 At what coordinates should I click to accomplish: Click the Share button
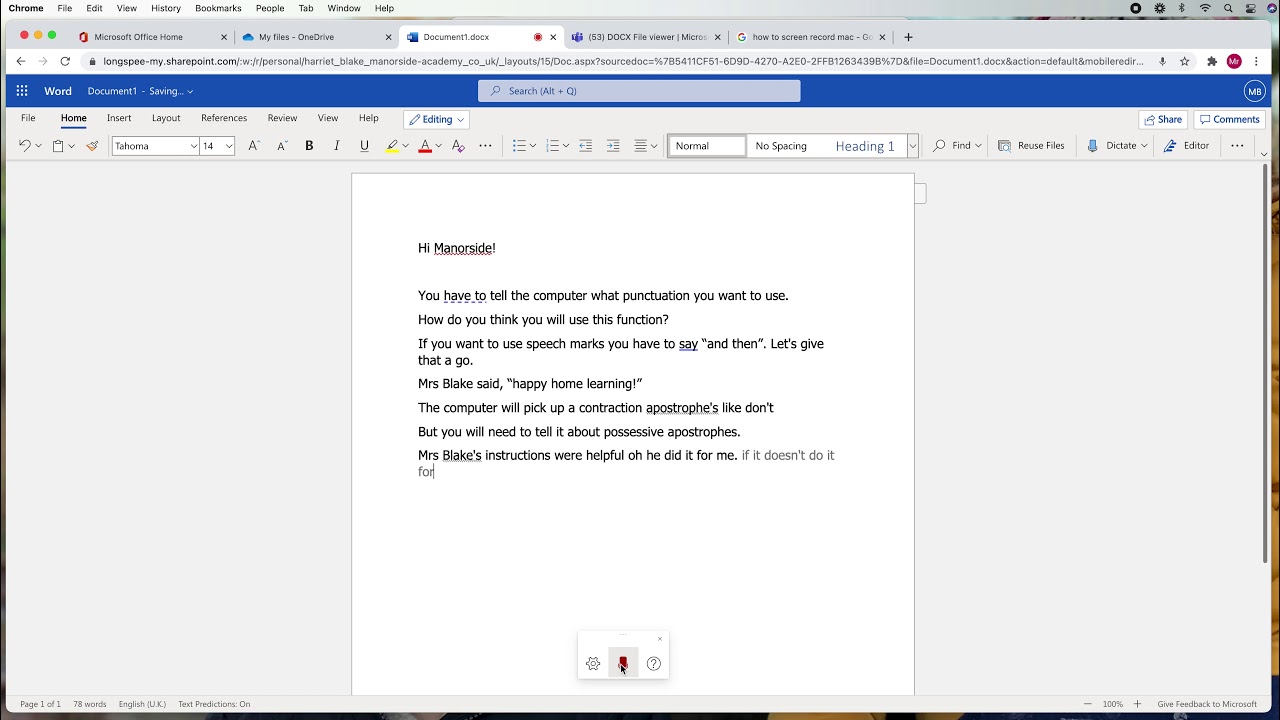[x=1163, y=119]
